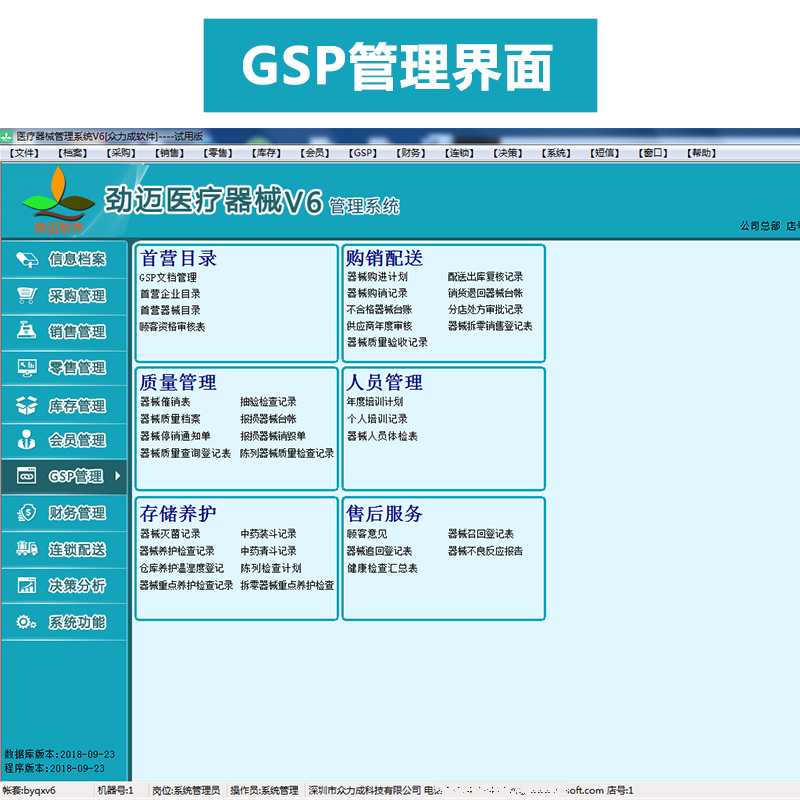Open the GSP文档管理 link
800x800 pixels.
click(168, 278)
